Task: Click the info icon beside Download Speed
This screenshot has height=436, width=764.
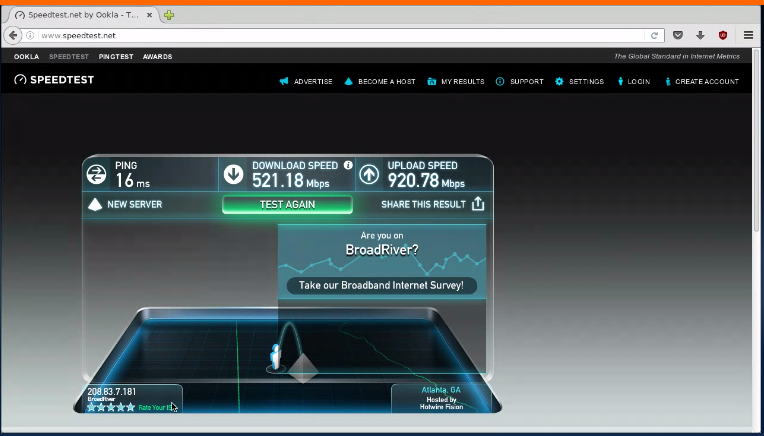Action: coord(348,165)
